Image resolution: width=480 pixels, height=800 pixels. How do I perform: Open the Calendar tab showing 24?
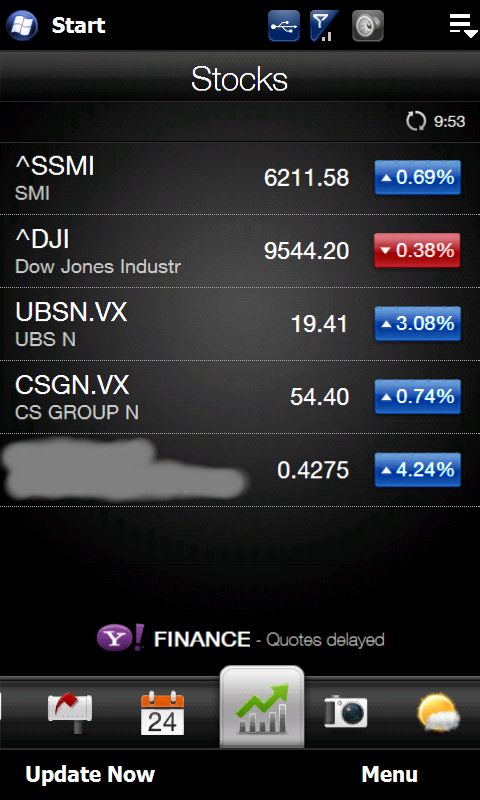[x=162, y=712]
